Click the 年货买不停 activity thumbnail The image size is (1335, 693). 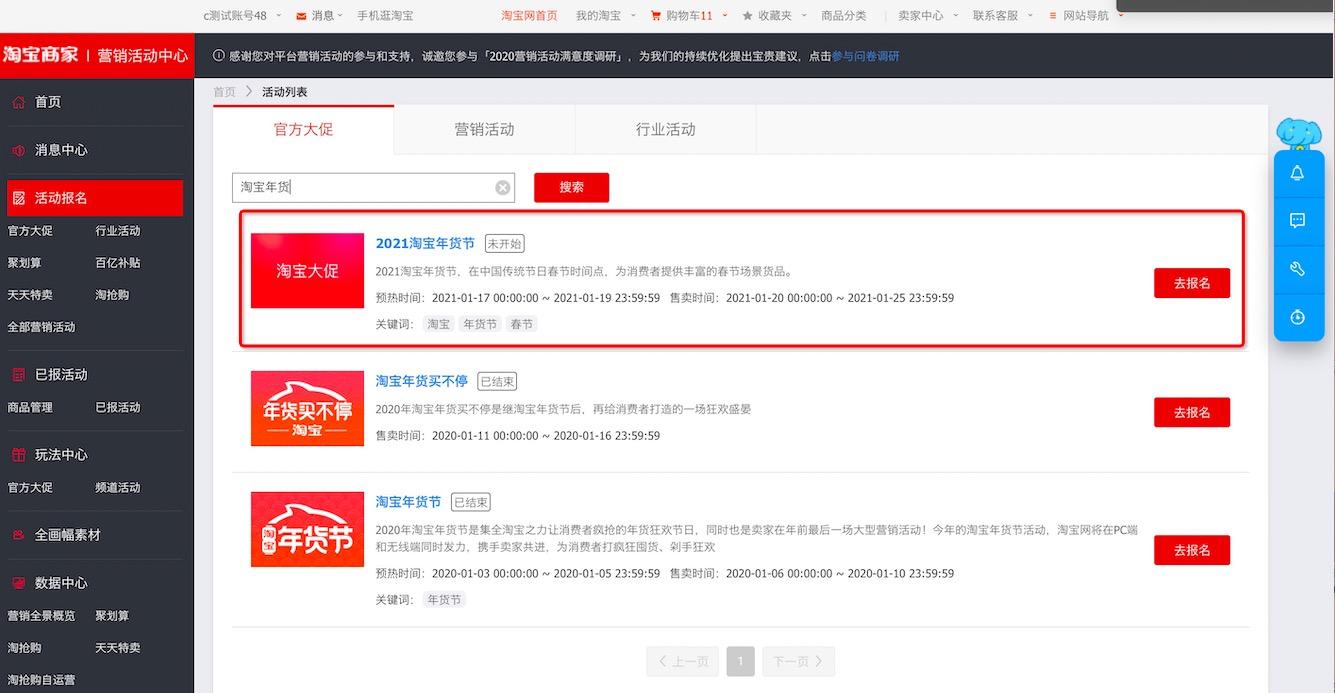(307, 408)
